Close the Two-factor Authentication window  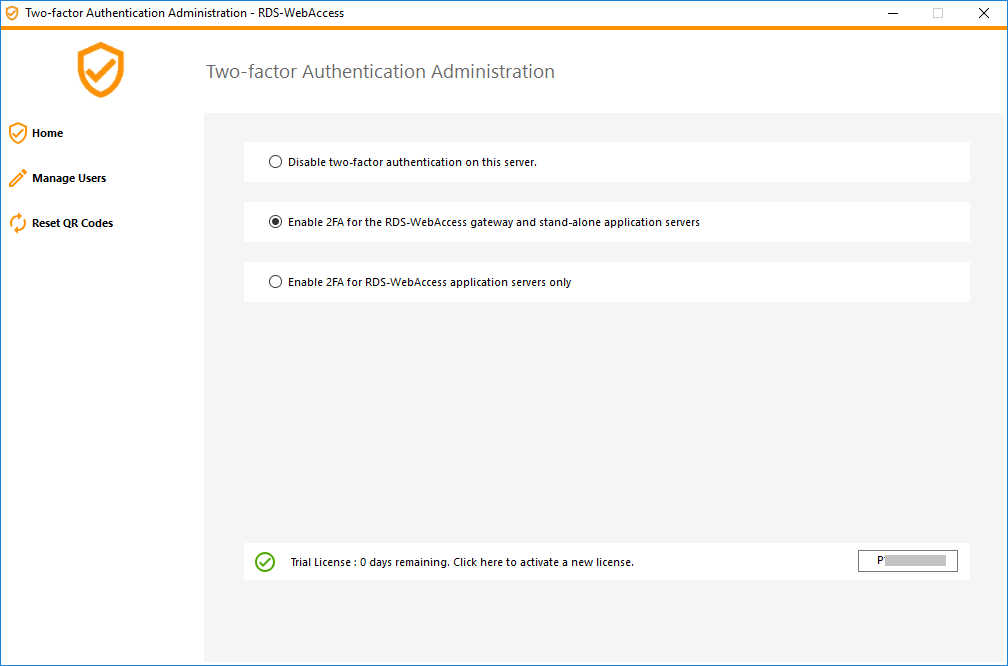(x=984, y=14)
